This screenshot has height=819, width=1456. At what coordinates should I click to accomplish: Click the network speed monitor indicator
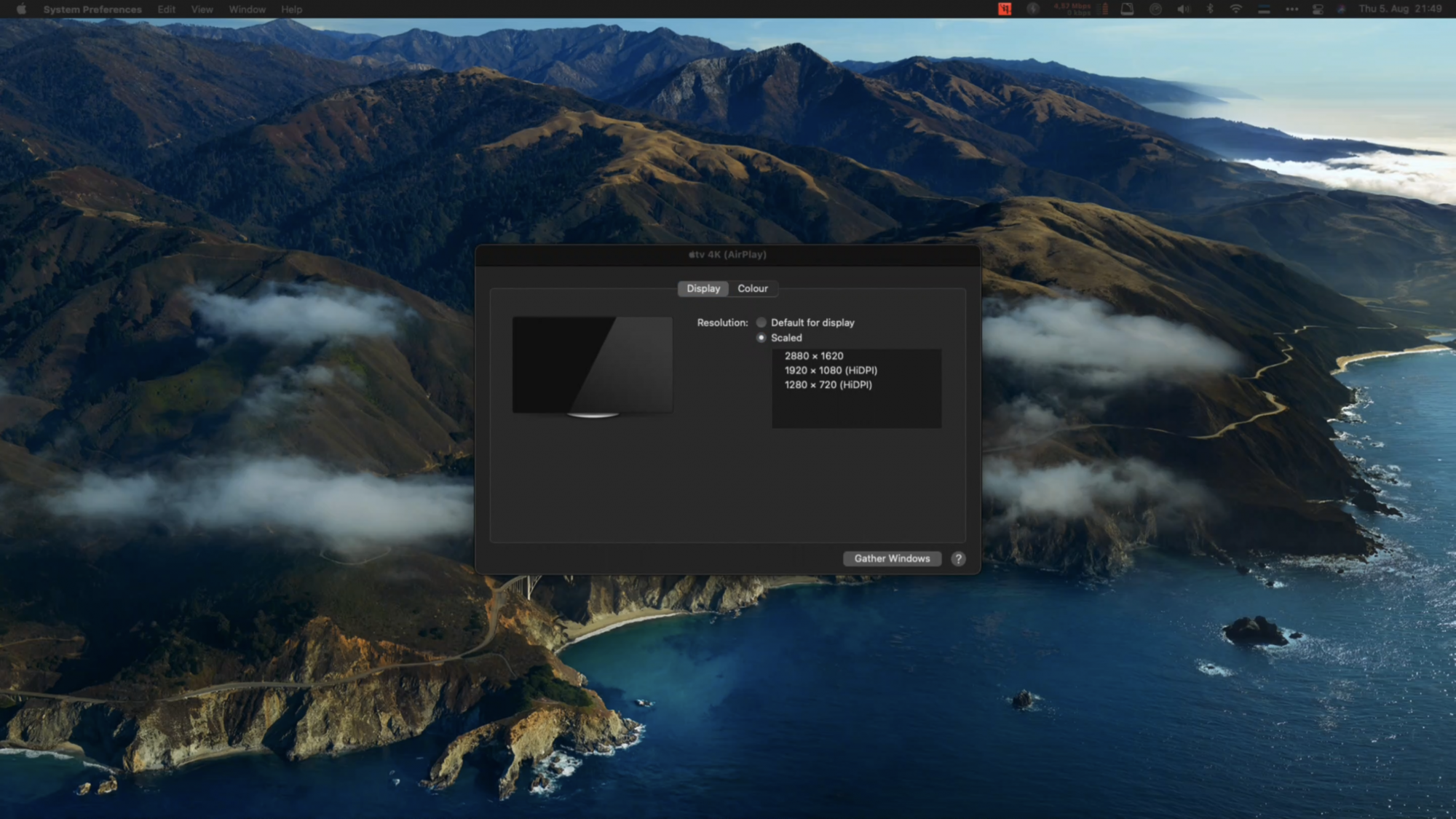[1073, 9]
